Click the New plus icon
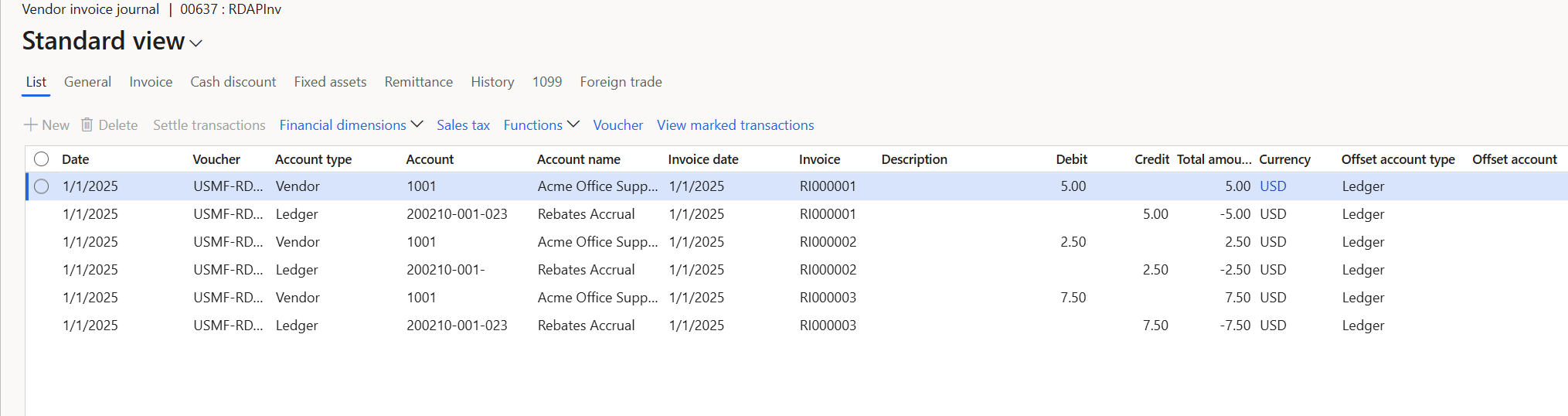The image size is (1568, 416). pyautogui.click(x=31, y=125)
